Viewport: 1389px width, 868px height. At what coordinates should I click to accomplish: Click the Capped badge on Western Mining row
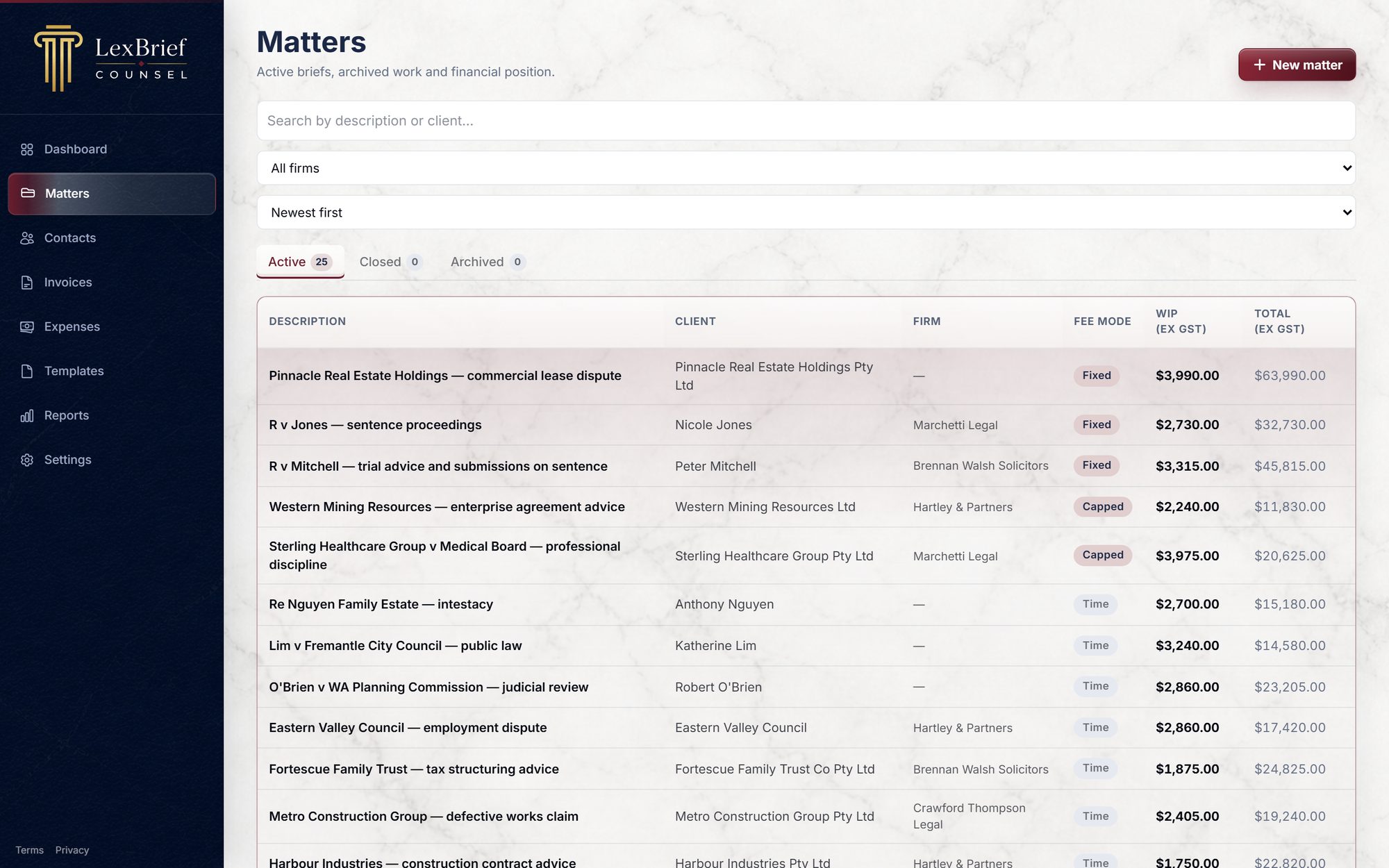[1103, 507]
